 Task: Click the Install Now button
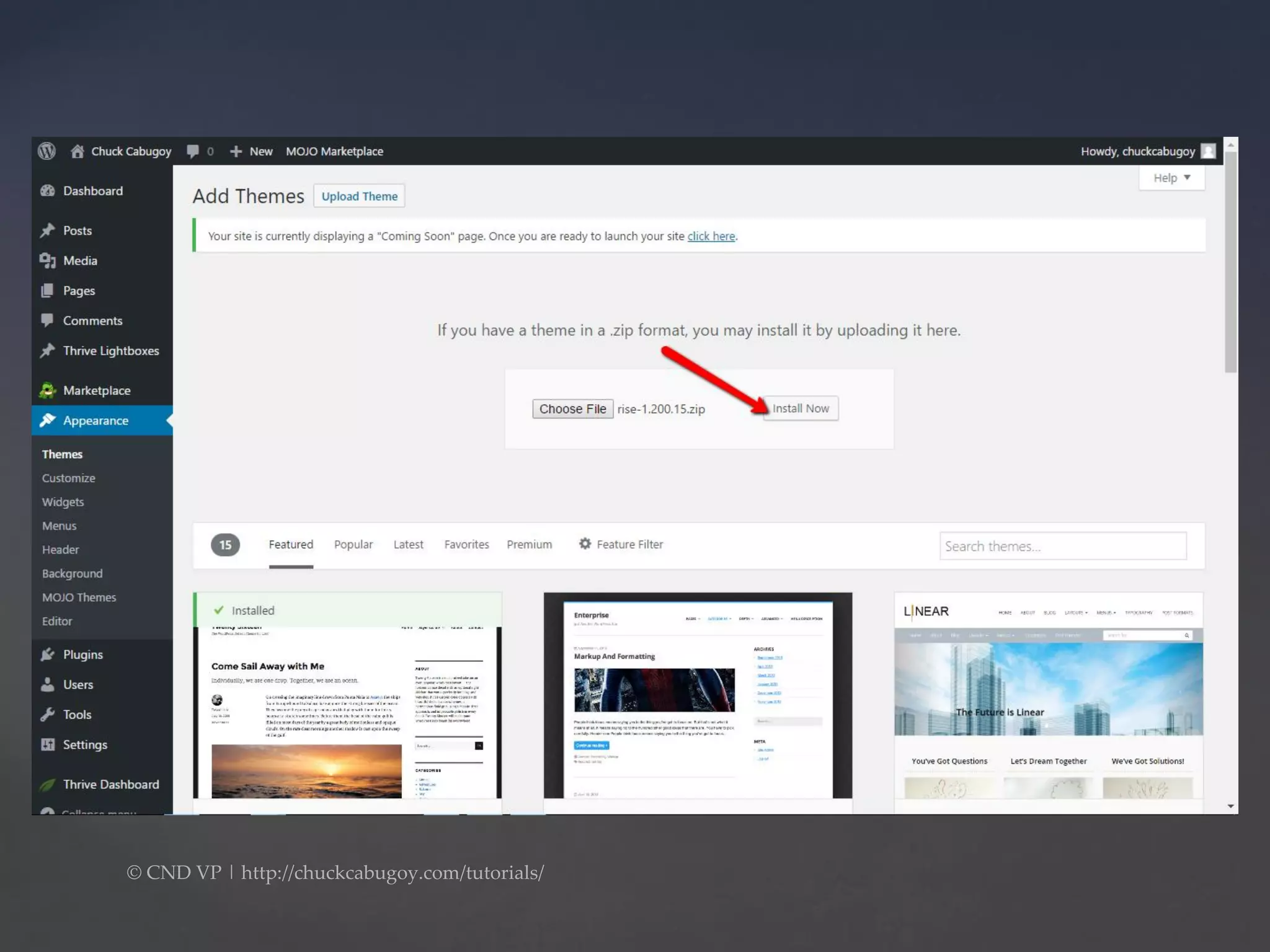click(x=801, y=408)
